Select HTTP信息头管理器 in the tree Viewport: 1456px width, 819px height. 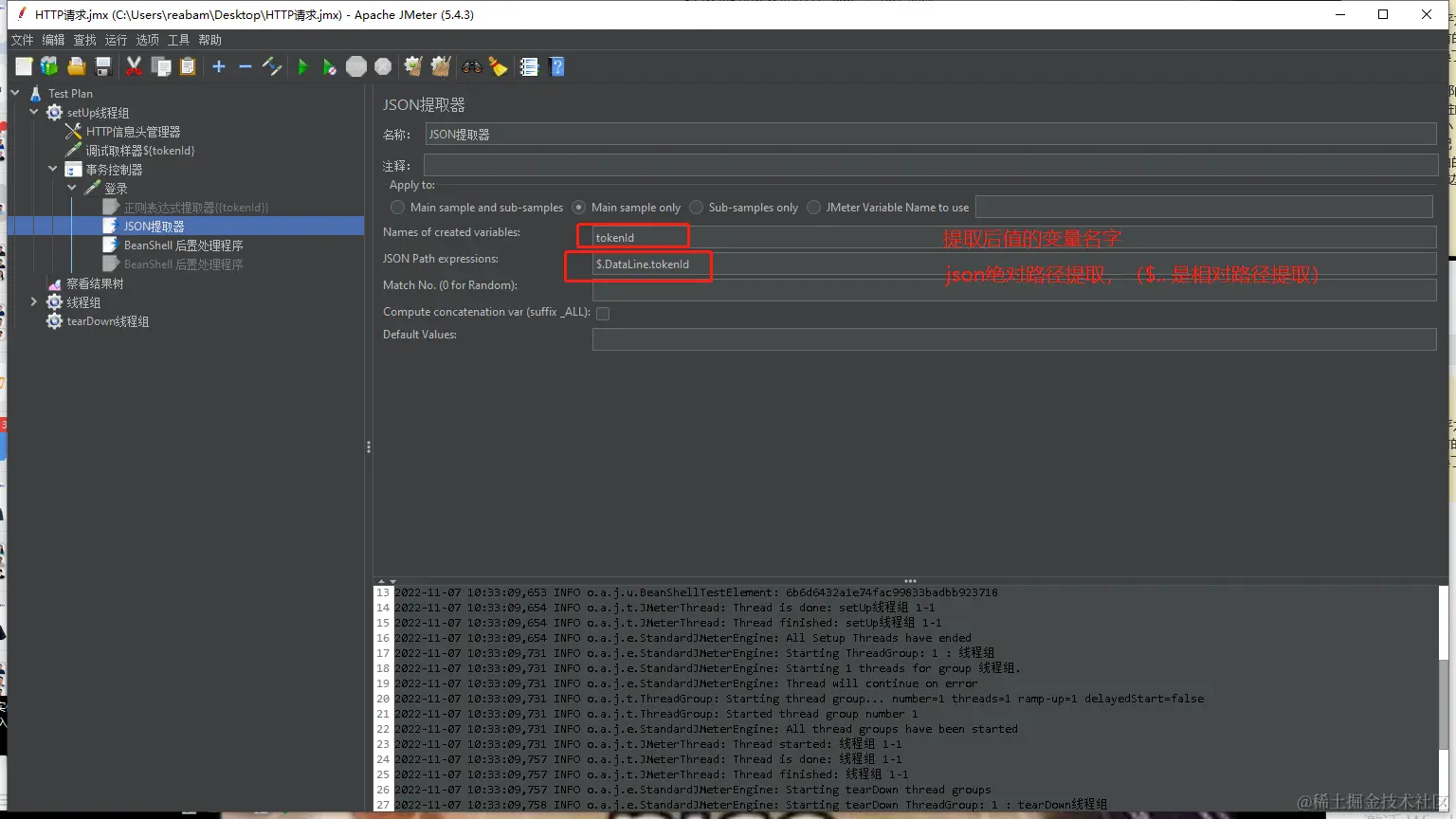(133, 132)
